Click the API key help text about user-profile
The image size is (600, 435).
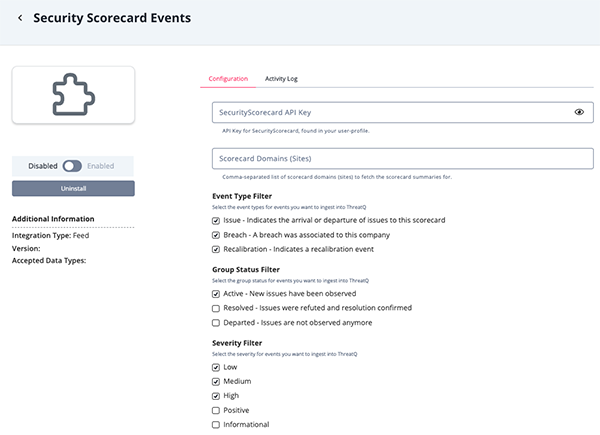point(296,131)
